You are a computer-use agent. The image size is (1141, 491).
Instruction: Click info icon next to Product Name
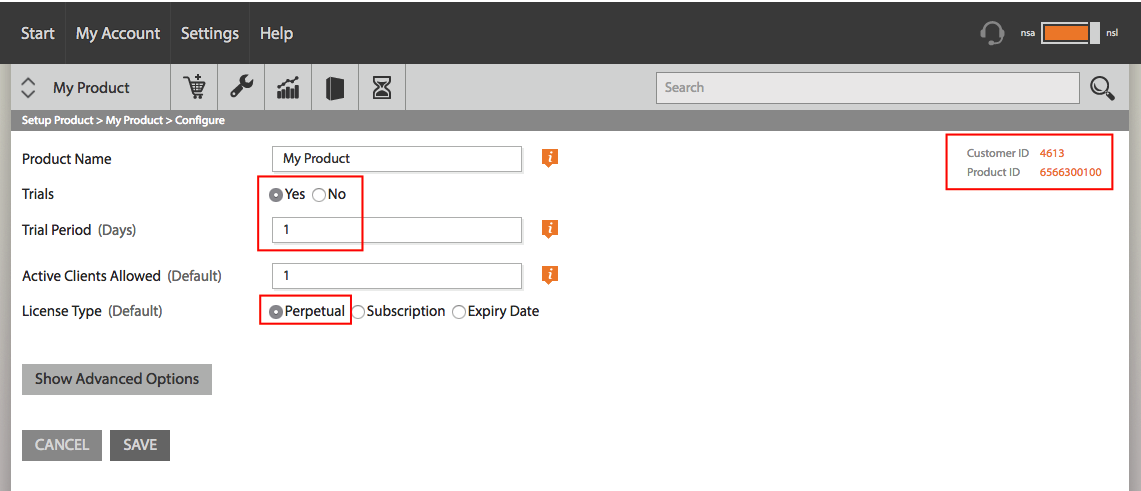coord(550,158)
